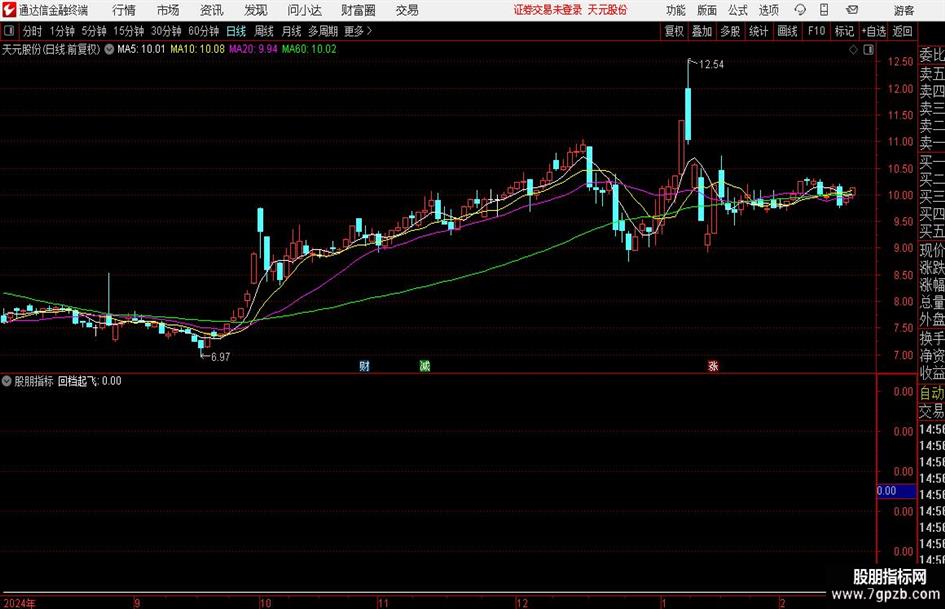
Task: Click the 标记 mark toolbar button
Action: [x=844, y=31]
